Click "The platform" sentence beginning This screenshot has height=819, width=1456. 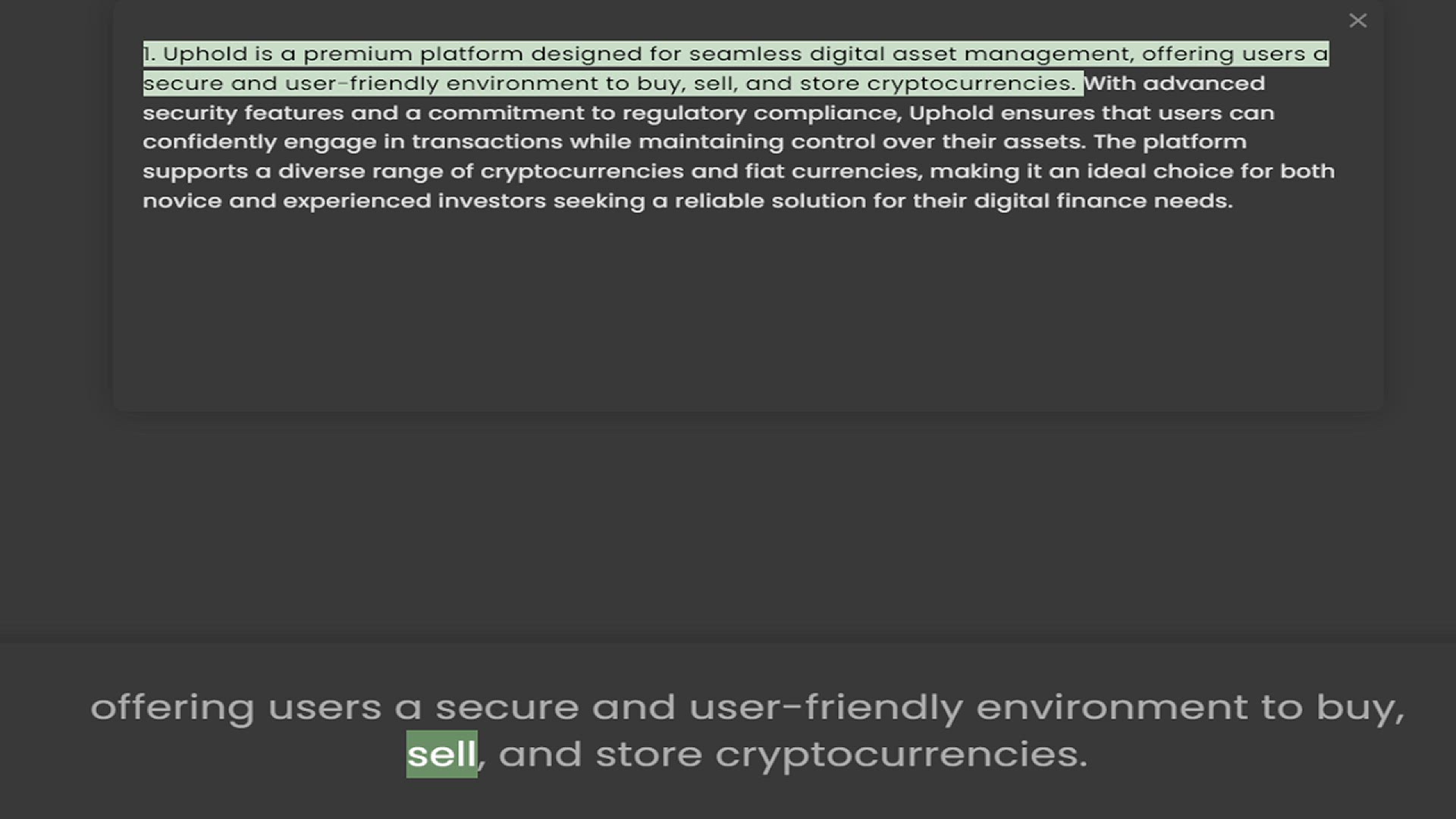click(1169, 142)
